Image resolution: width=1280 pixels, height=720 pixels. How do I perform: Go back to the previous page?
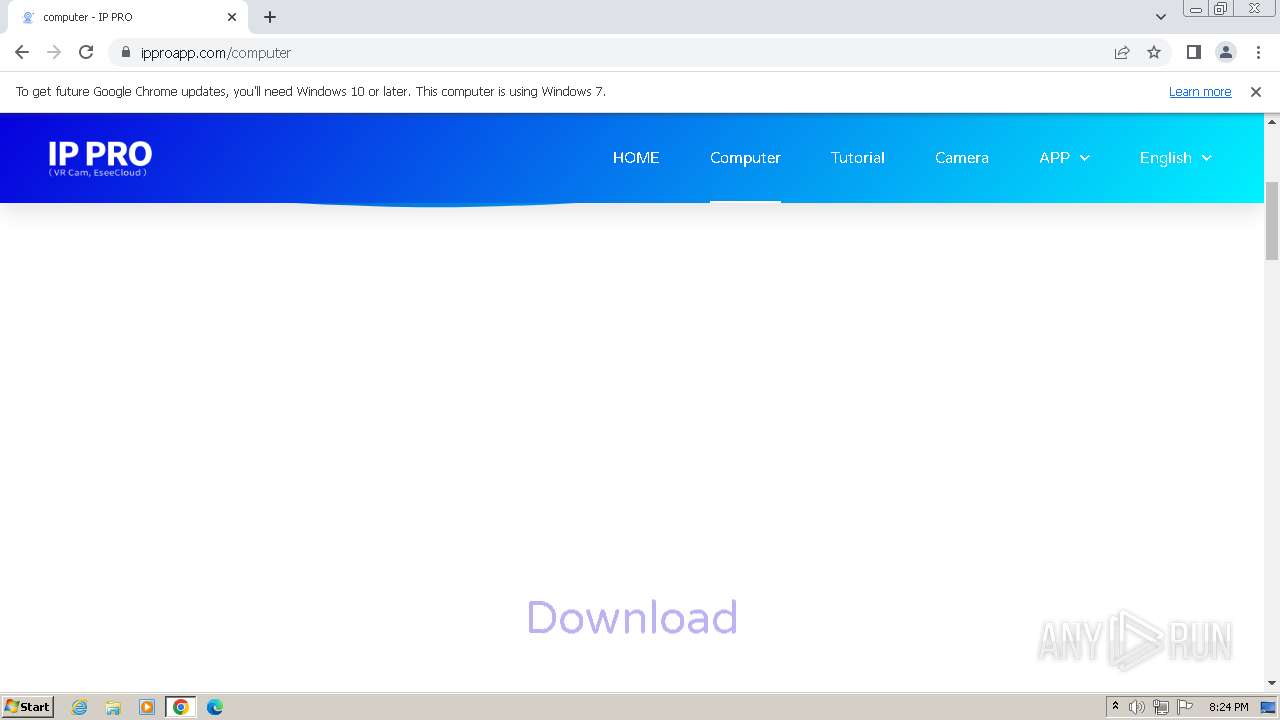point(22,52)
